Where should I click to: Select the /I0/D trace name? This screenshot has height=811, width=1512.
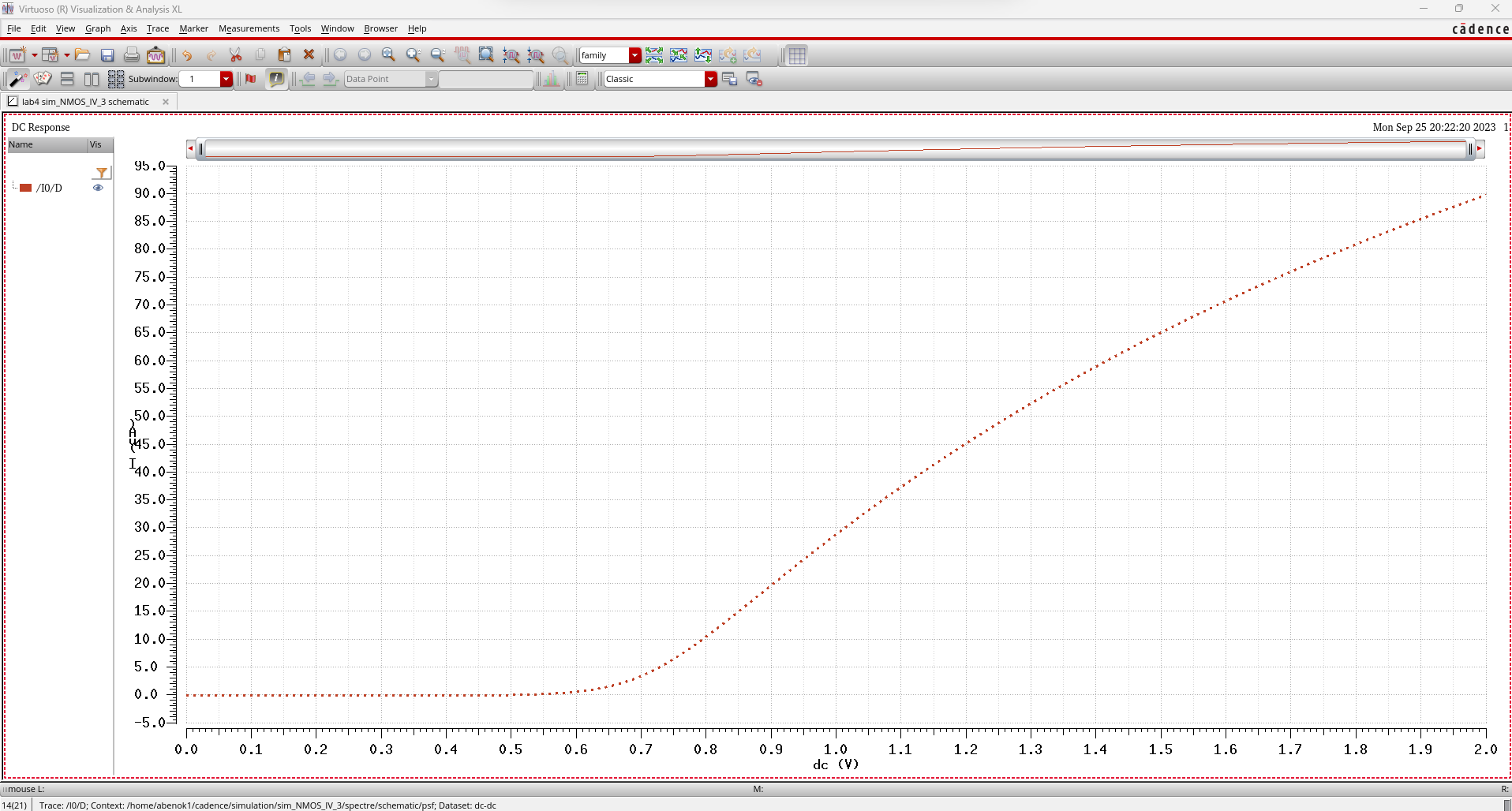[49, 188]
